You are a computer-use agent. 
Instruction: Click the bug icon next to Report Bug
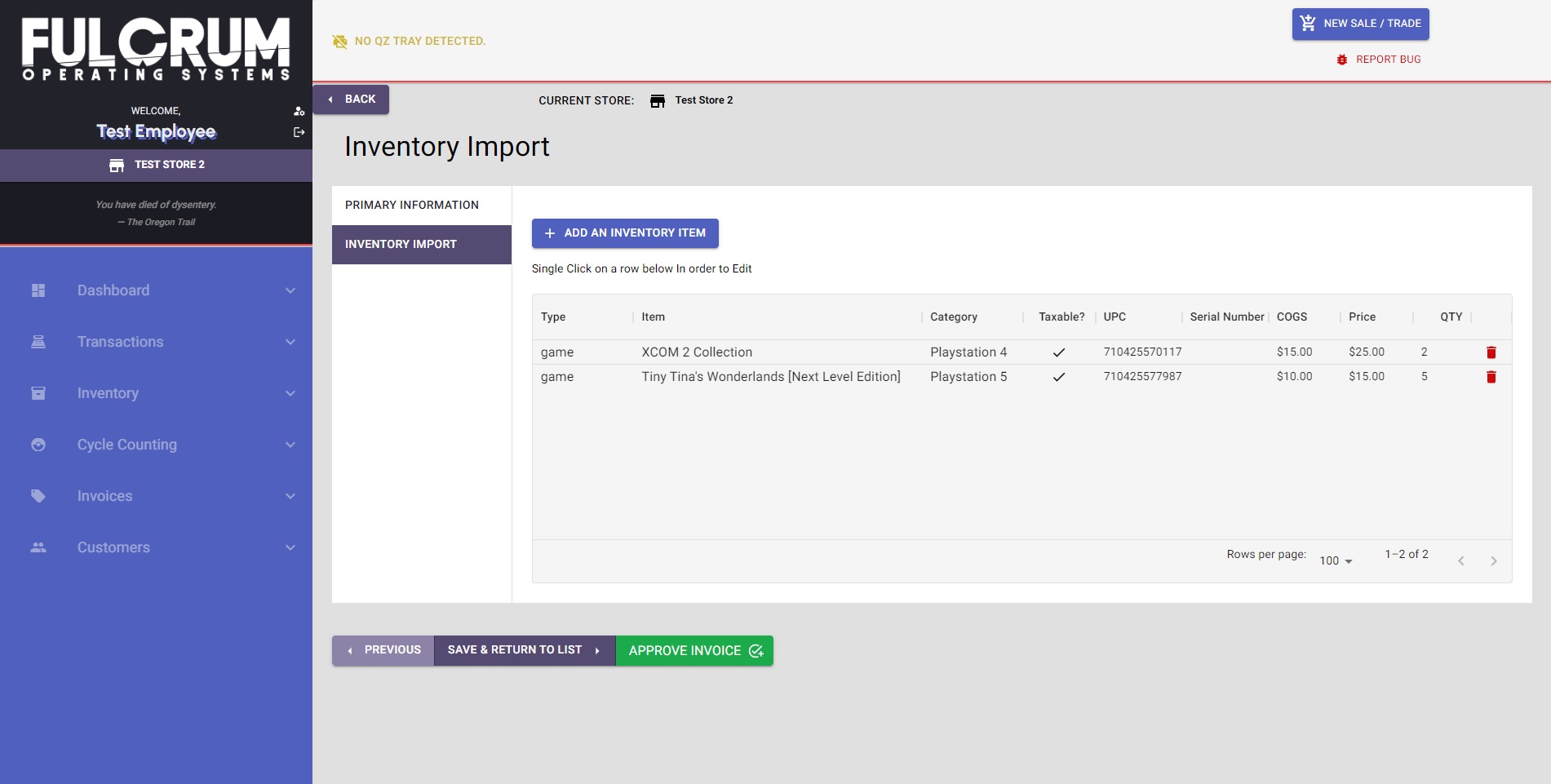[1341, 59]
